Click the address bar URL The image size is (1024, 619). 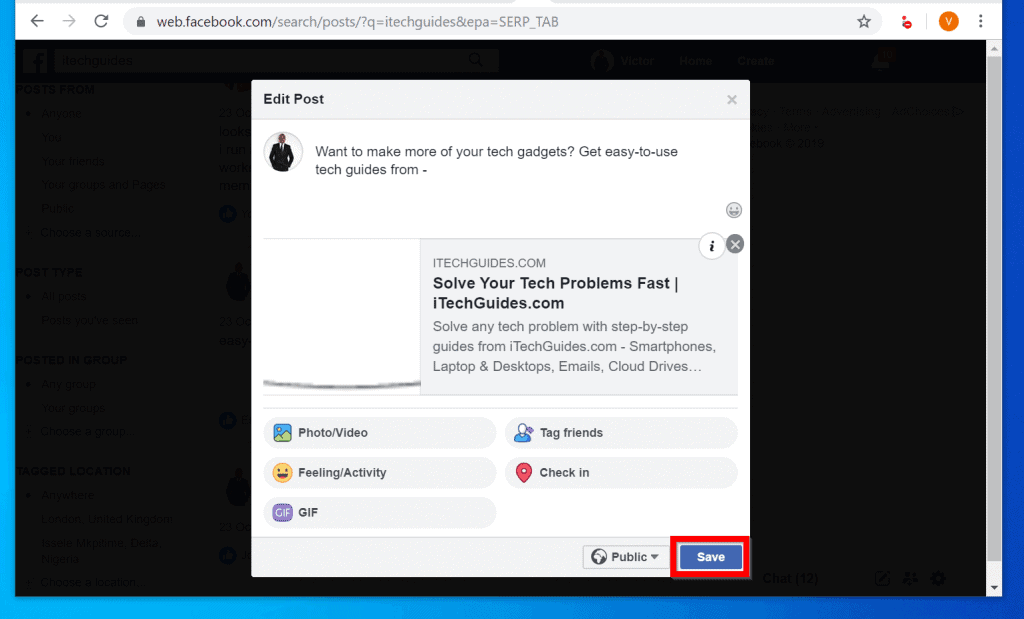pyautogui.click(x=357, y=22)
